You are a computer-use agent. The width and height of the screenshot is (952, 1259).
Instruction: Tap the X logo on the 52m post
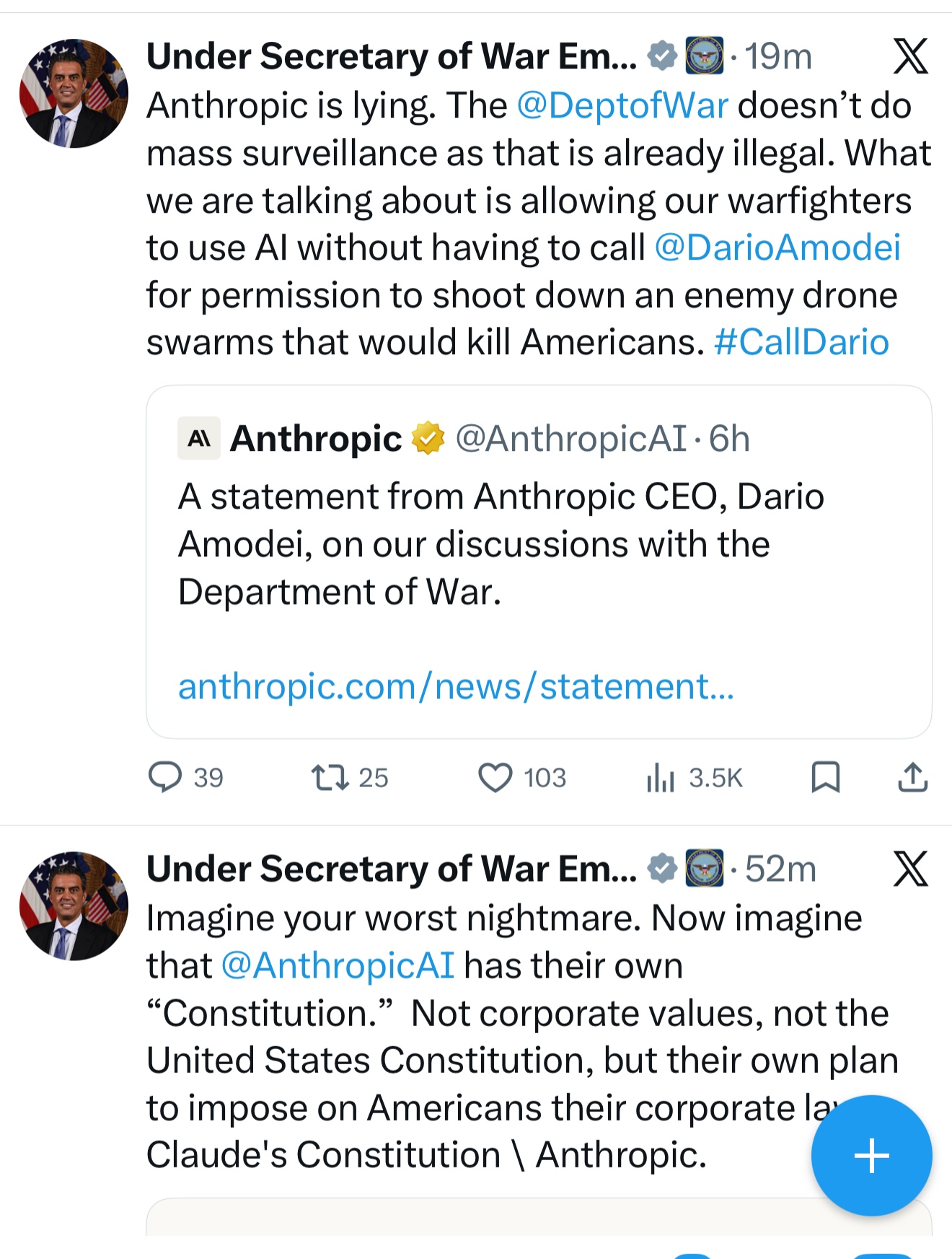pyautogui.click(x=910, y=869)
